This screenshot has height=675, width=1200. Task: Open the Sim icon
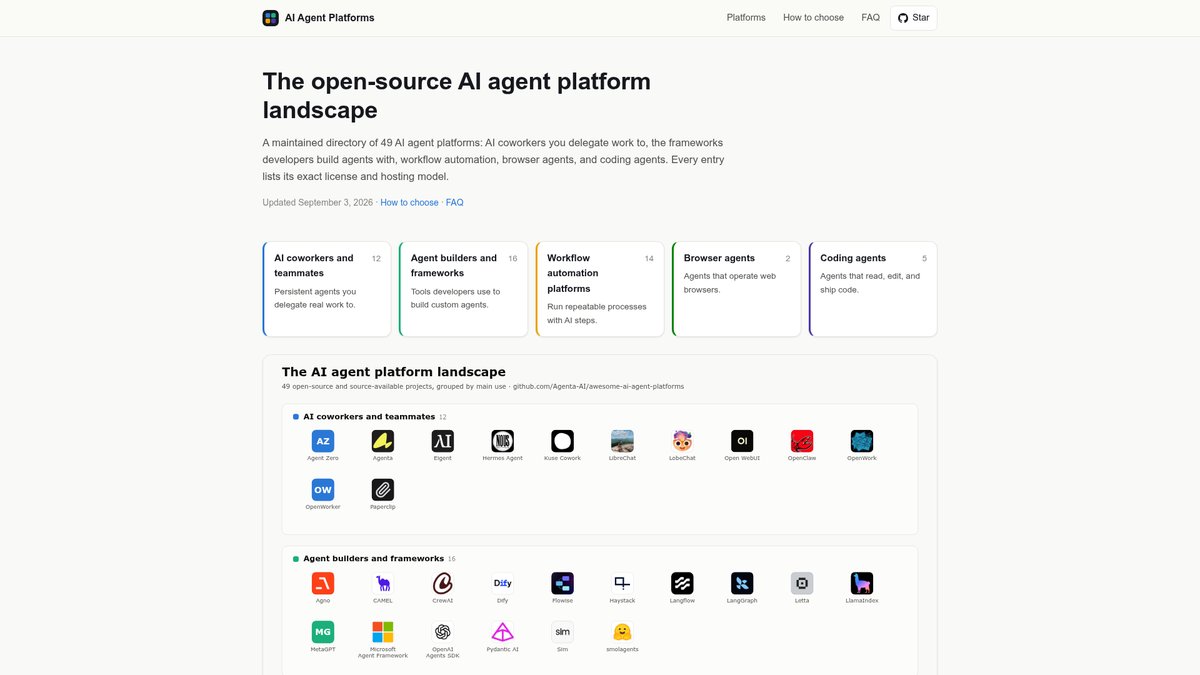tap(563, 632)
